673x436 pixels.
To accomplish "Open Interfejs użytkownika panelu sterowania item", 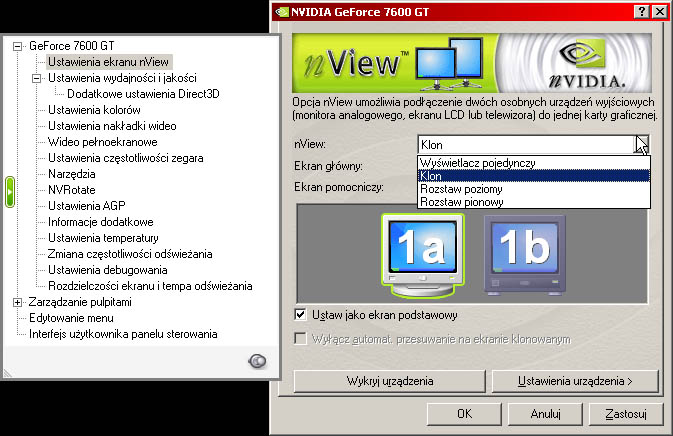I will (123, 334).
